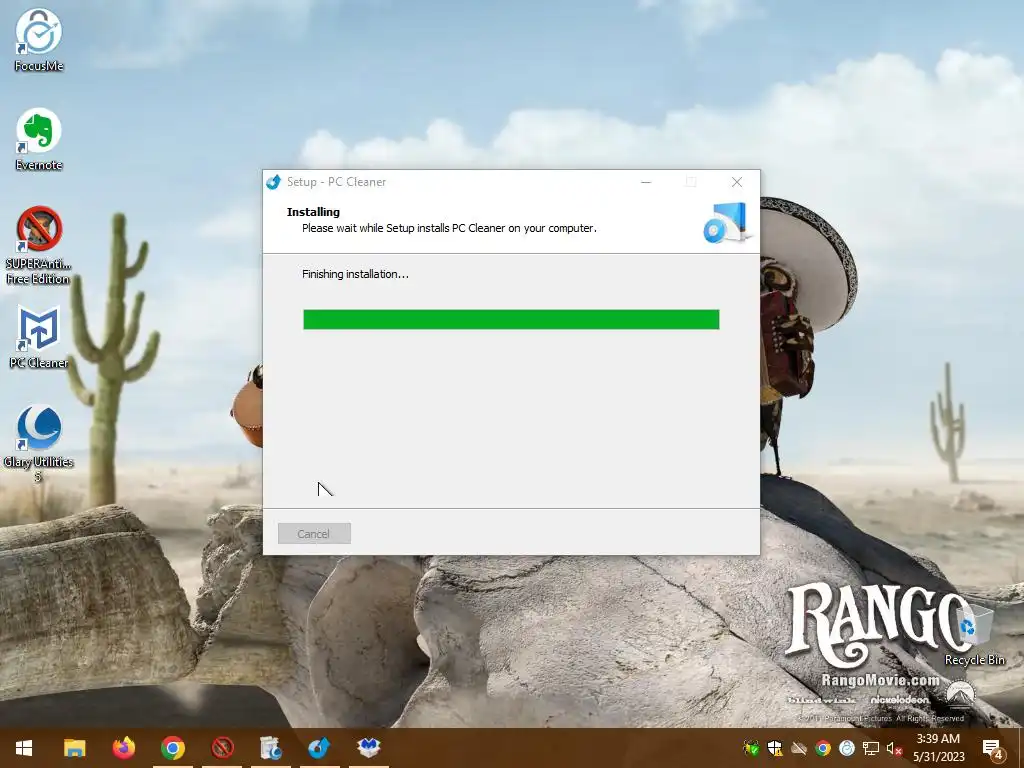Launch Google Chrome from the taskbar

click(x=172, y=748)
